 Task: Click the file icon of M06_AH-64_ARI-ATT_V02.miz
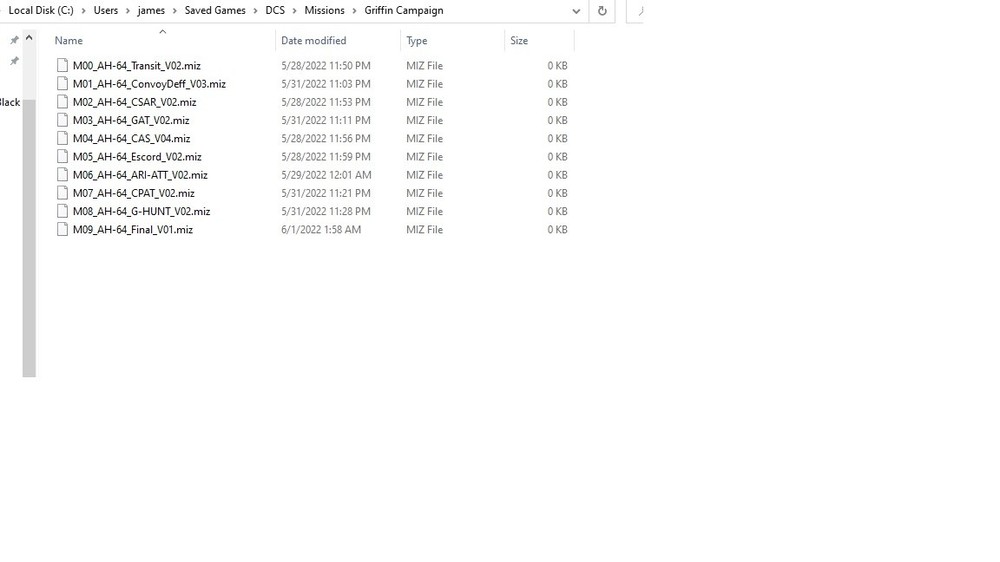62,174
